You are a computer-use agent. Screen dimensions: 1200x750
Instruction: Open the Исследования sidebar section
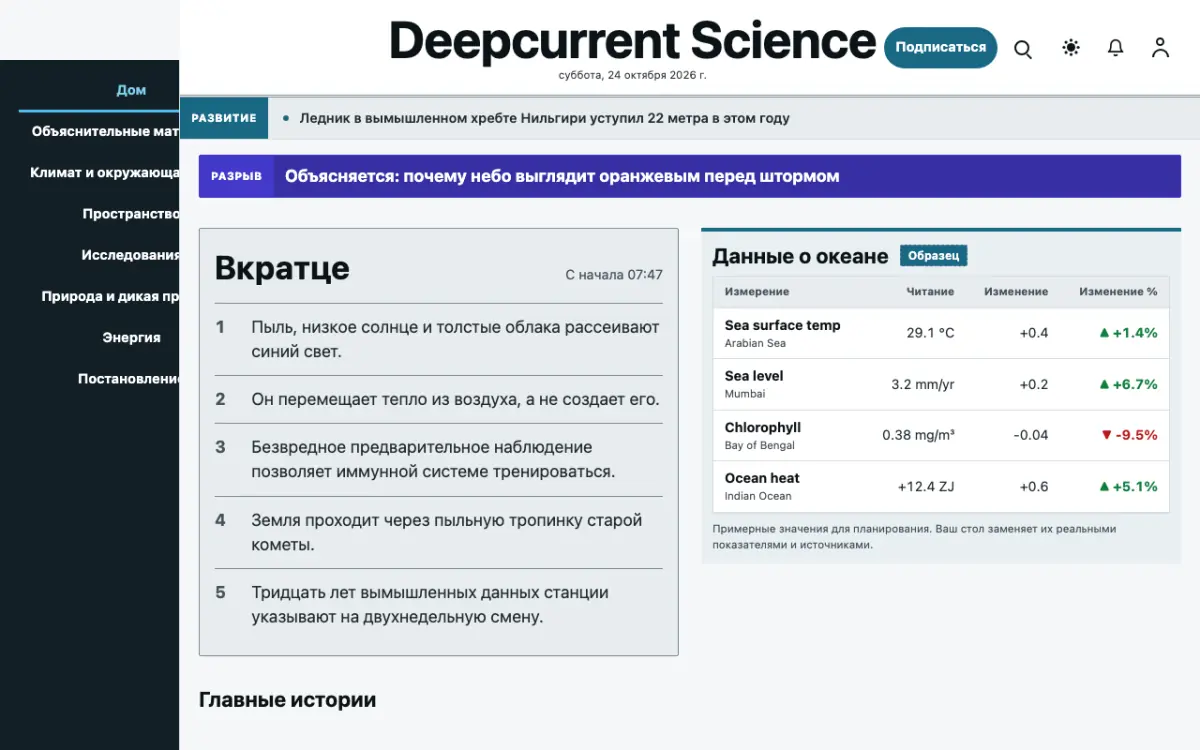point(130,255)
